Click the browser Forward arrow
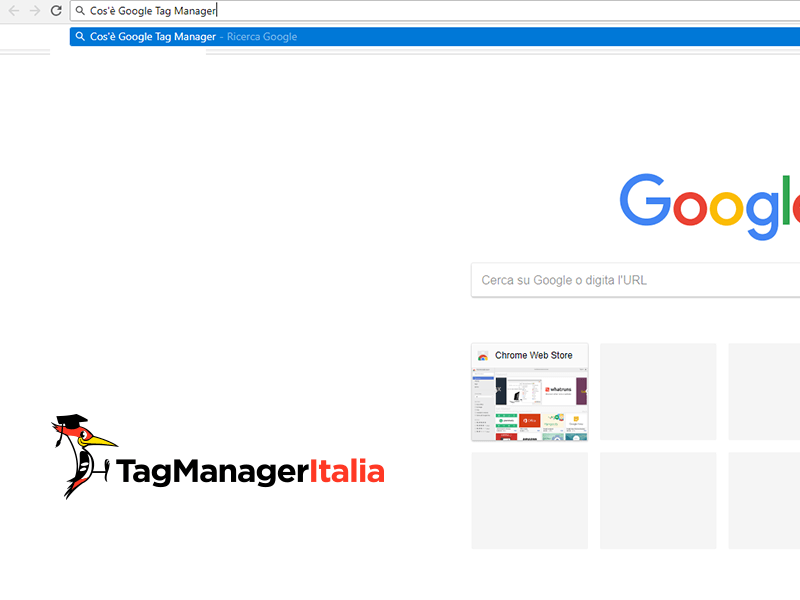800x600 pixels. (35, 11)
